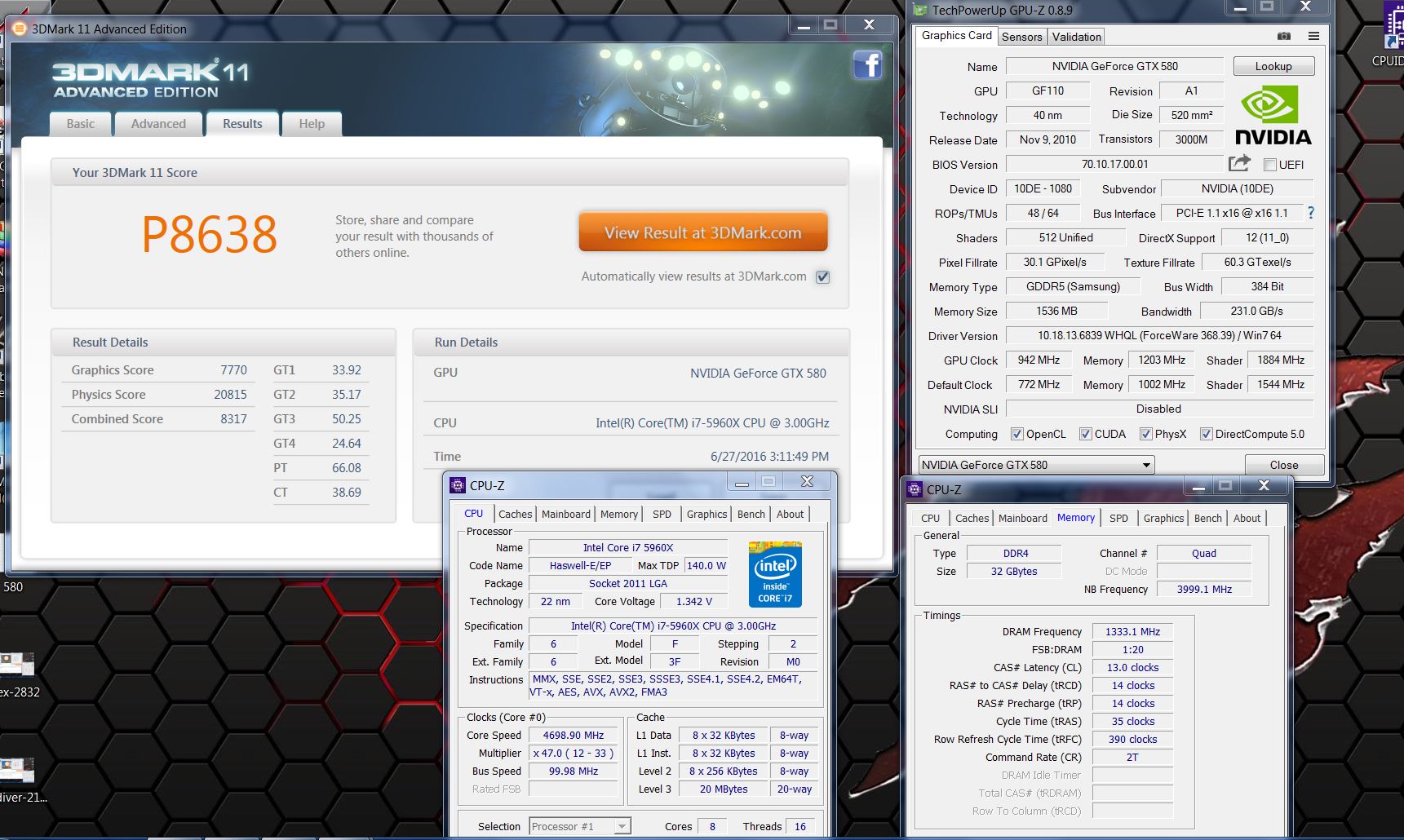Click the Core Speed 4698.90 MHz value
The height and width of the screenshot is (840, 1404).
point(574,735)
